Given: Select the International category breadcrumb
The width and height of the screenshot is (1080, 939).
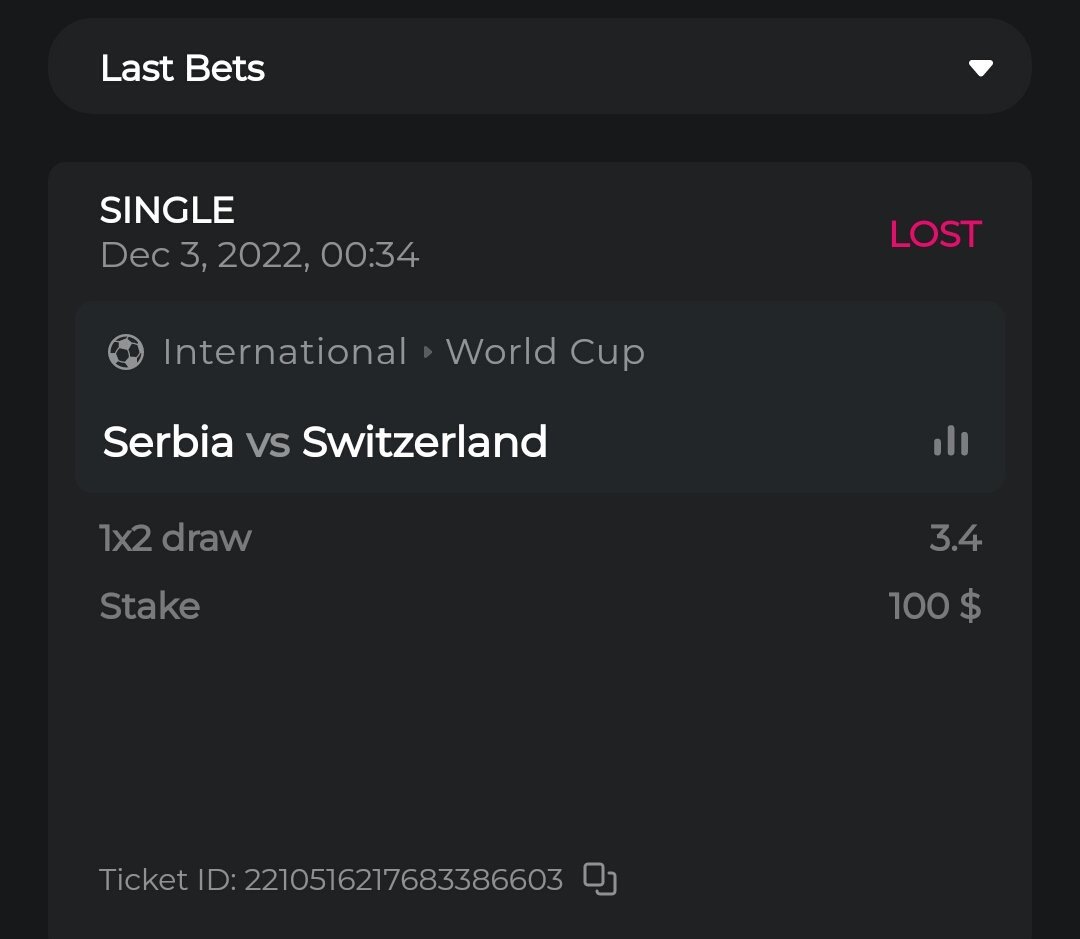Looking at the screenshot, I should (x=284, y=352).
